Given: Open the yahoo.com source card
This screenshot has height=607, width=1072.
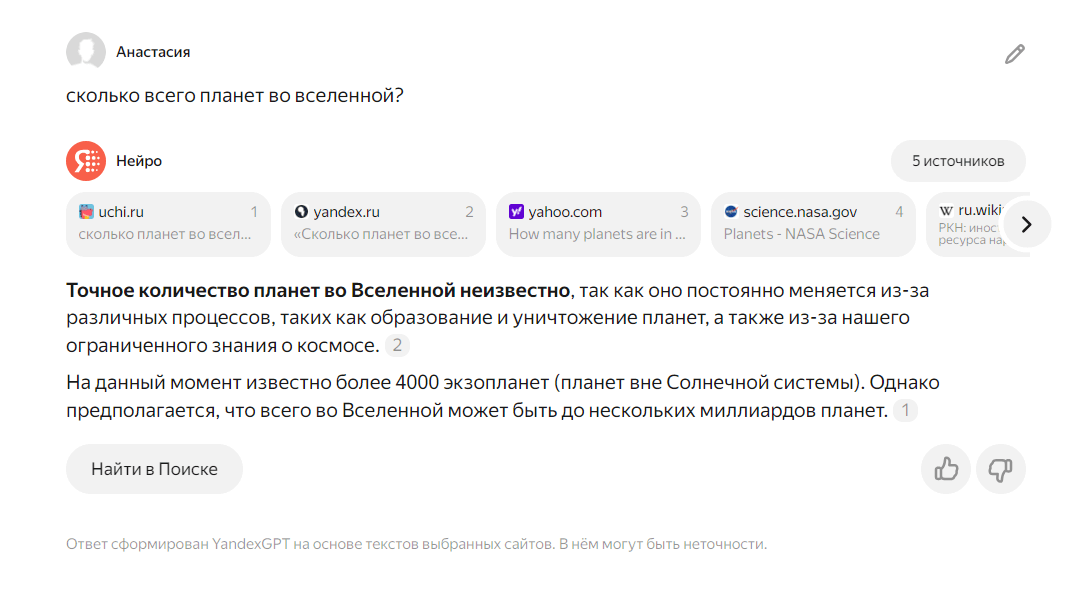Looking at the screenshot, I should pyautogui.click(x=598, y=223).
